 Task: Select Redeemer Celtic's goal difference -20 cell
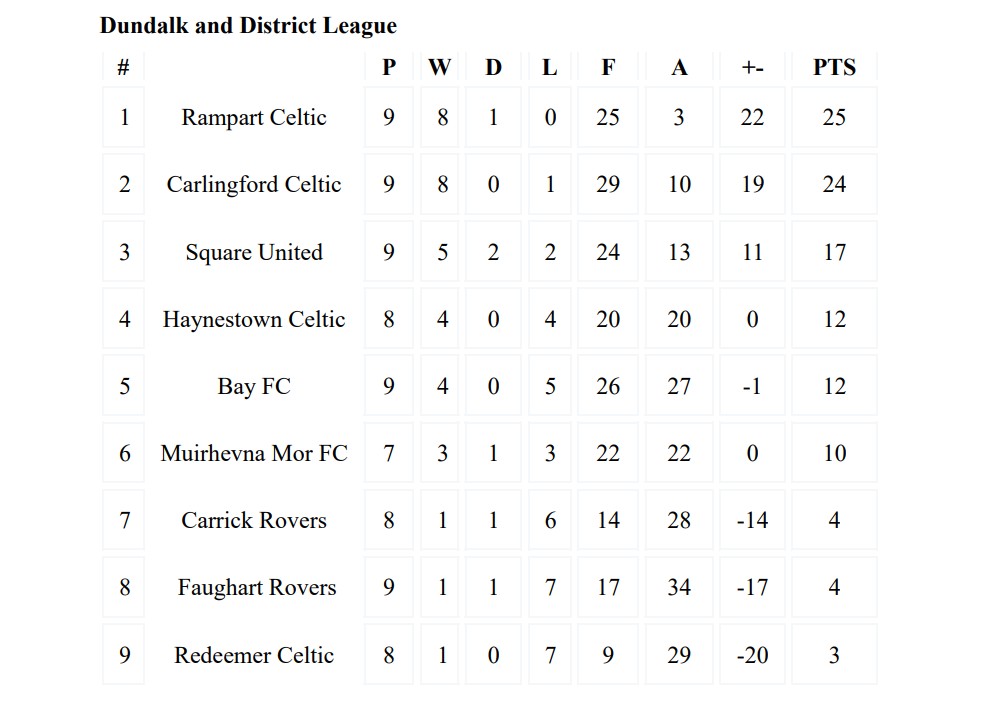(752, 655)
